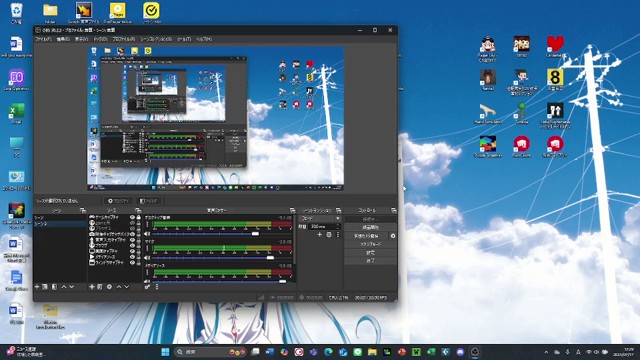Open virtual camera settings gear icon
This screenshot has height=360, width=640.
[393, 236]
